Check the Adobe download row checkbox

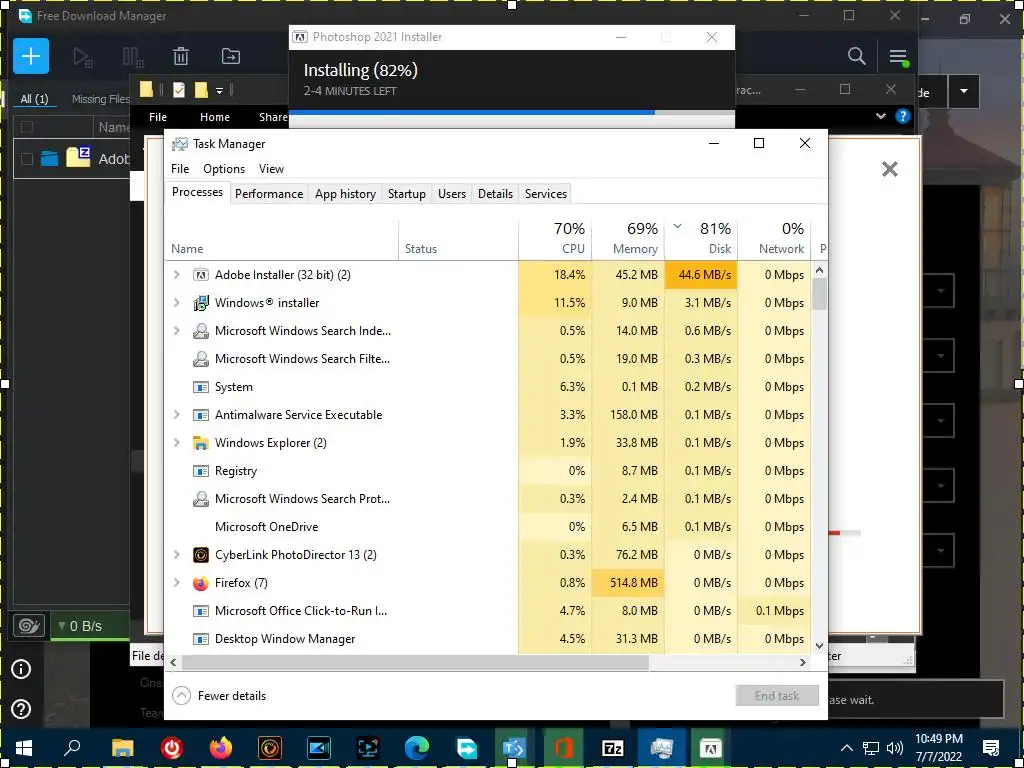(x=27, y=159)
